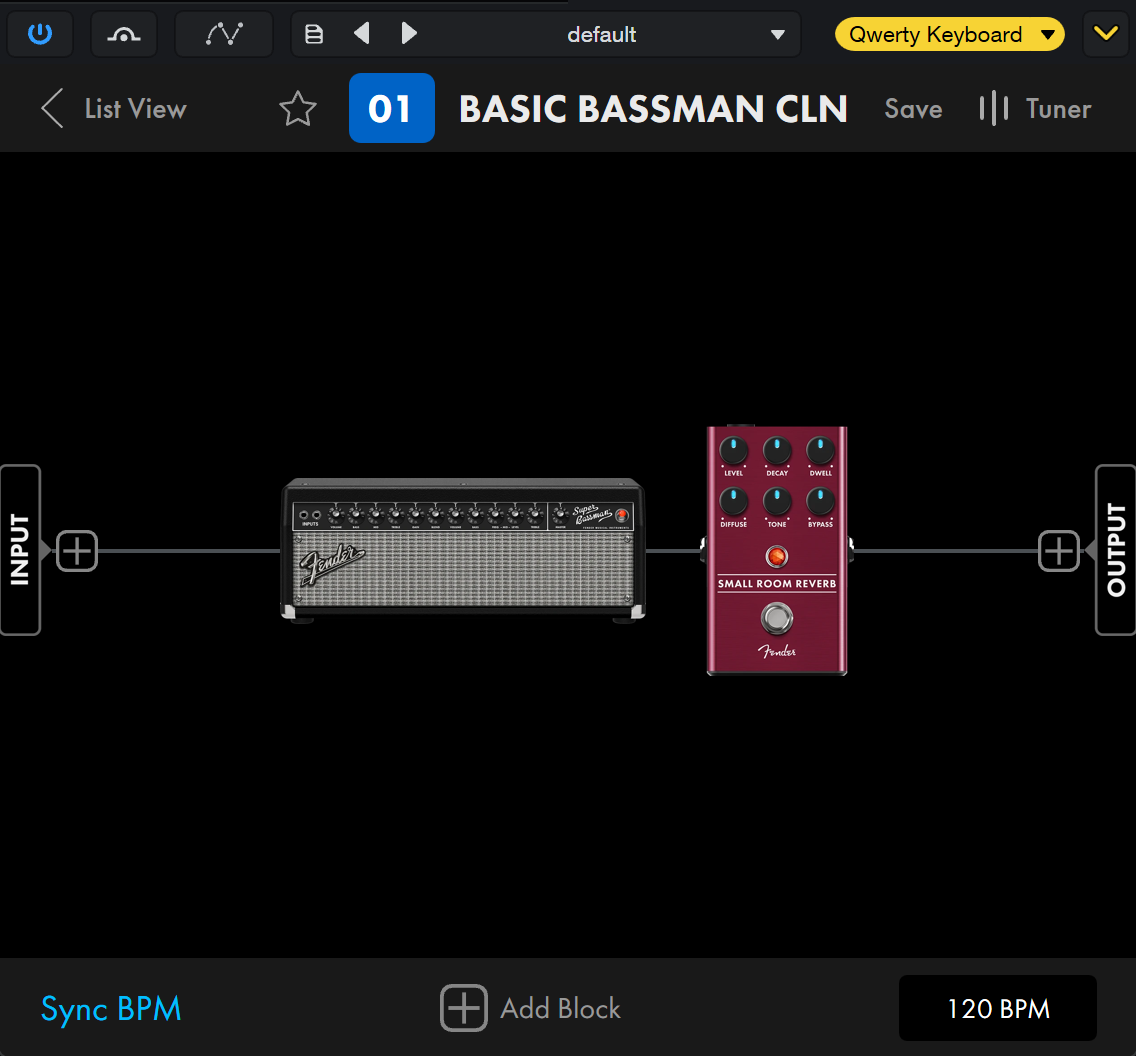This screenshot has height=1056, width=1136.
Task: Click the Small Room Reverb pedal label
Action: click(x=777, y=584)
